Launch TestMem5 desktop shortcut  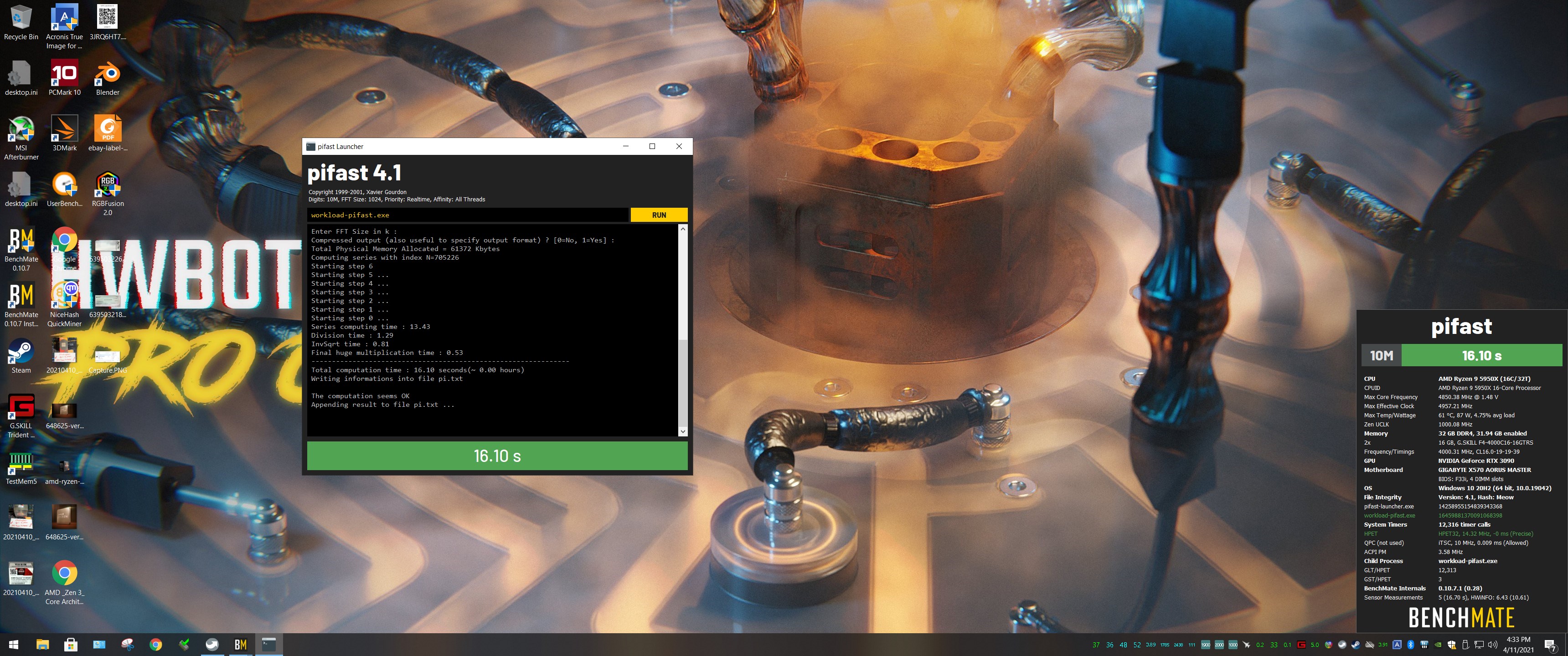click(x=21, y=467)
